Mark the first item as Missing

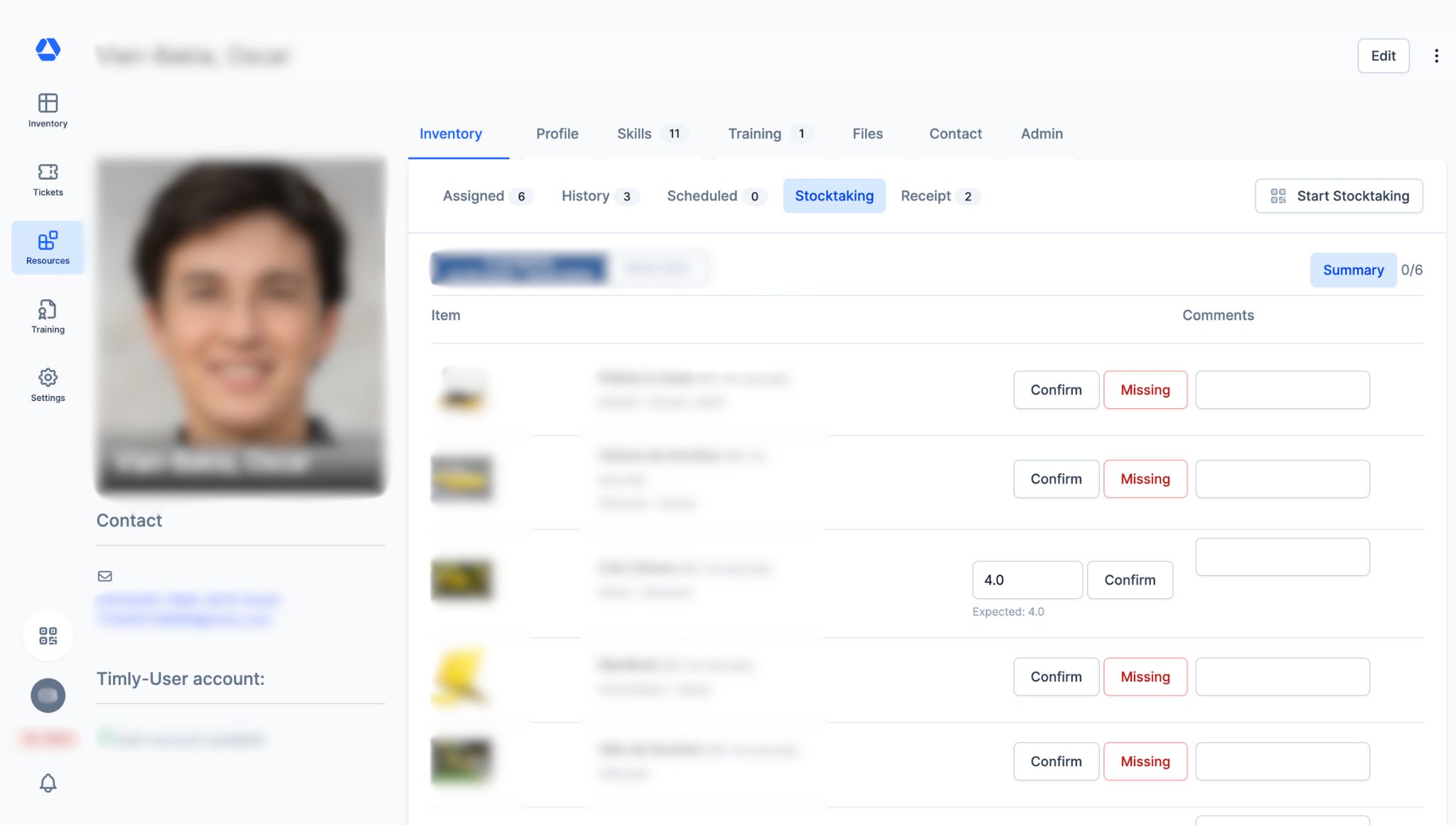1145,390
